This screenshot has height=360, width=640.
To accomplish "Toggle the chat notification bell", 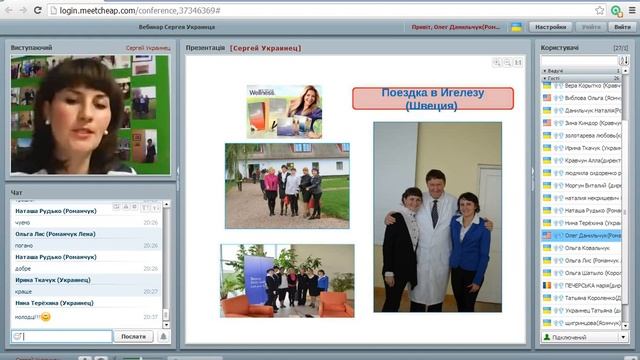I will tap(163, 336).
